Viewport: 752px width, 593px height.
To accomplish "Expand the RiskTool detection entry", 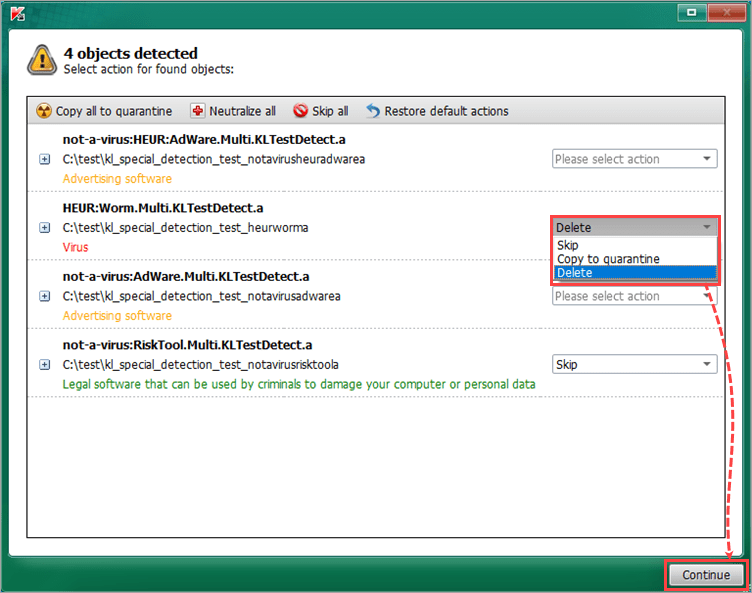I will [x=44, y=365].
